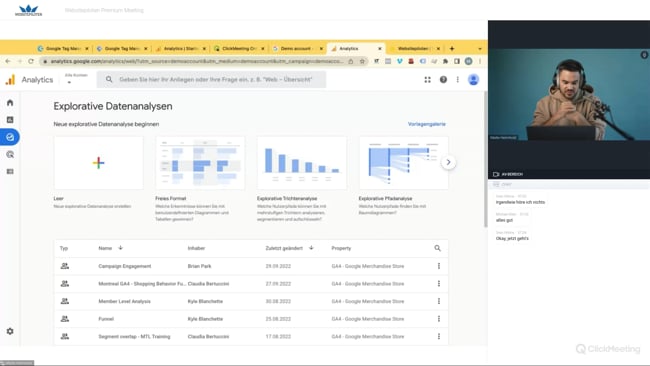
Task: Open the Chrome profile icon in toolbar
Action: 468,61
